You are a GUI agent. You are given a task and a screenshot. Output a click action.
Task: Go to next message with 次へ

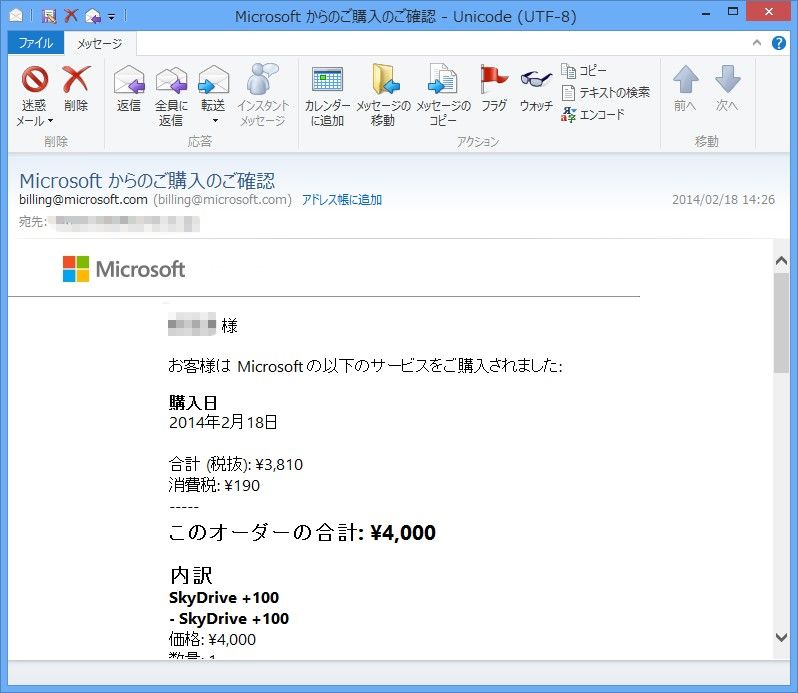727,88
